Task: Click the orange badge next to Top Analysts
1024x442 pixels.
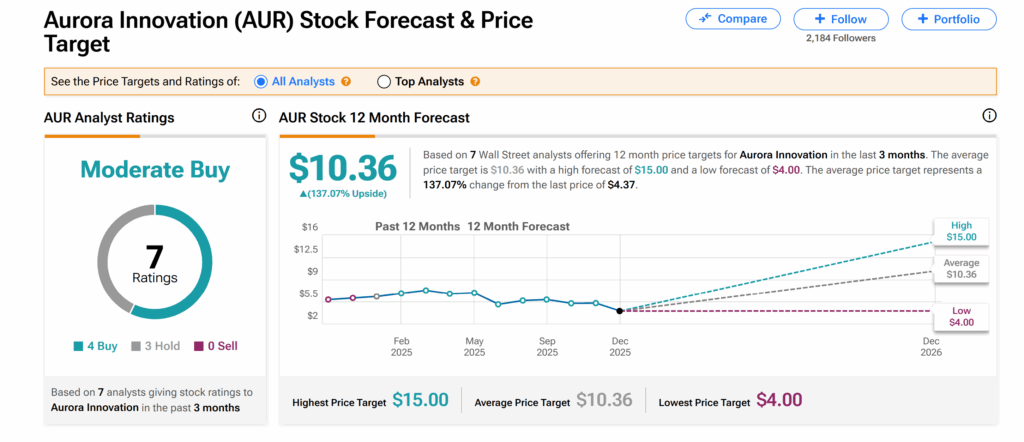Action: [x=475, y=81]
